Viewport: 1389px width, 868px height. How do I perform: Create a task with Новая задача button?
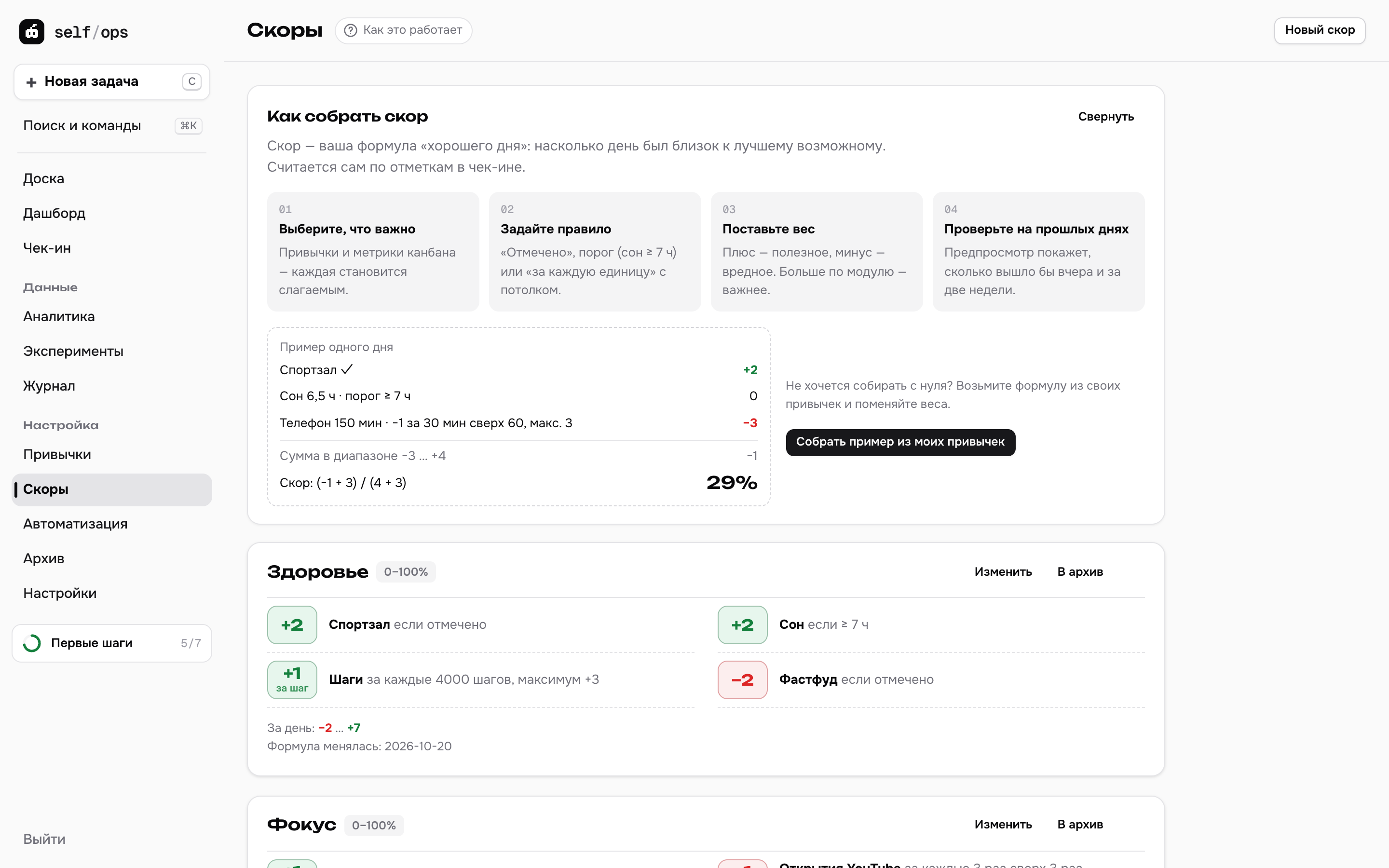(x=112, y=82)
